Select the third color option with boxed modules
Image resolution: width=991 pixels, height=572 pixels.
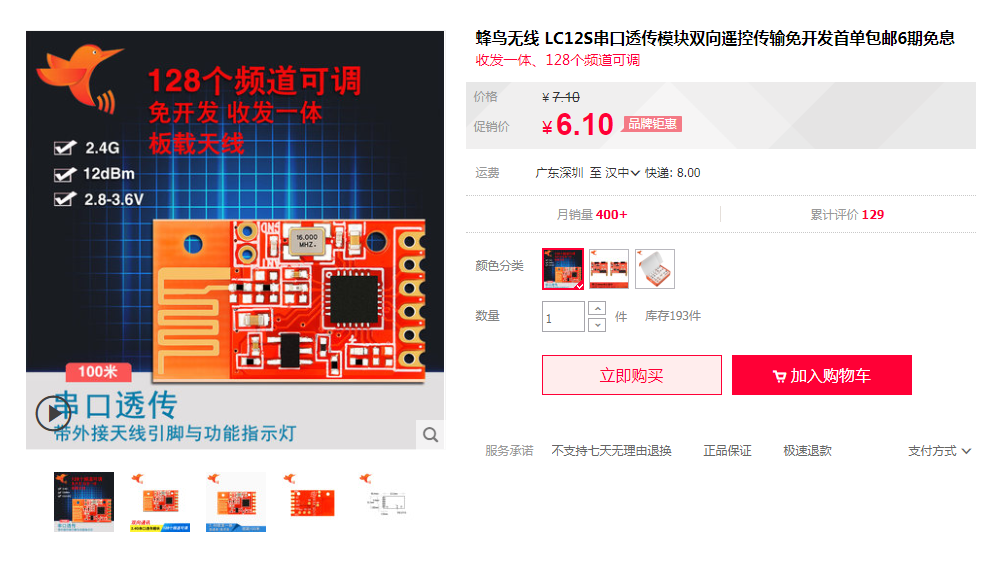tap(655, 269)
